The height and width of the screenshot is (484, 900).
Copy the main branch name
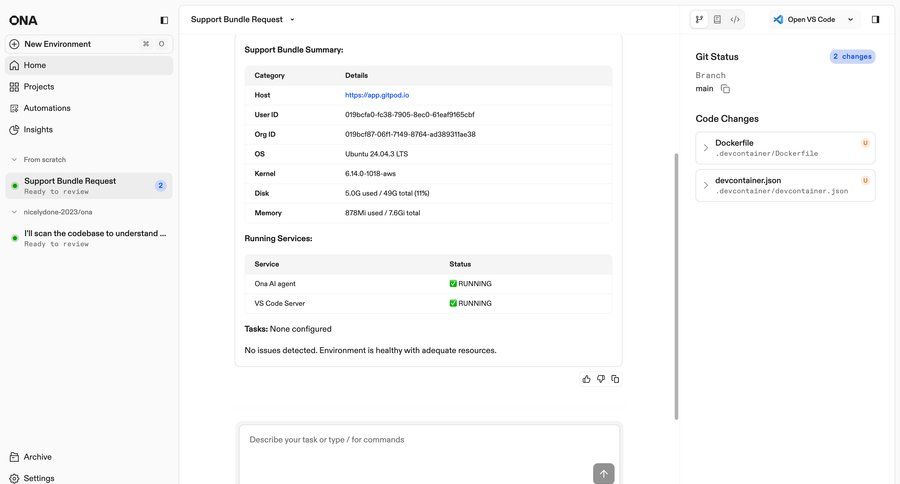pos(725,89)
